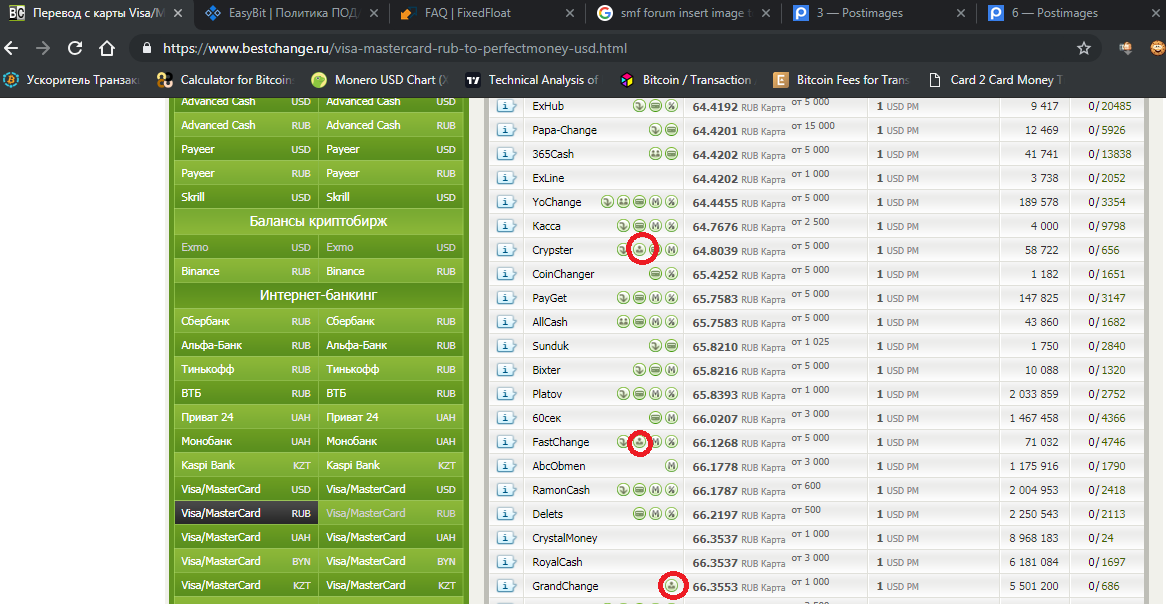Open Card 2 Card Money bookmark
Viewport: 1166px width, 604px height.
[996, 80]
